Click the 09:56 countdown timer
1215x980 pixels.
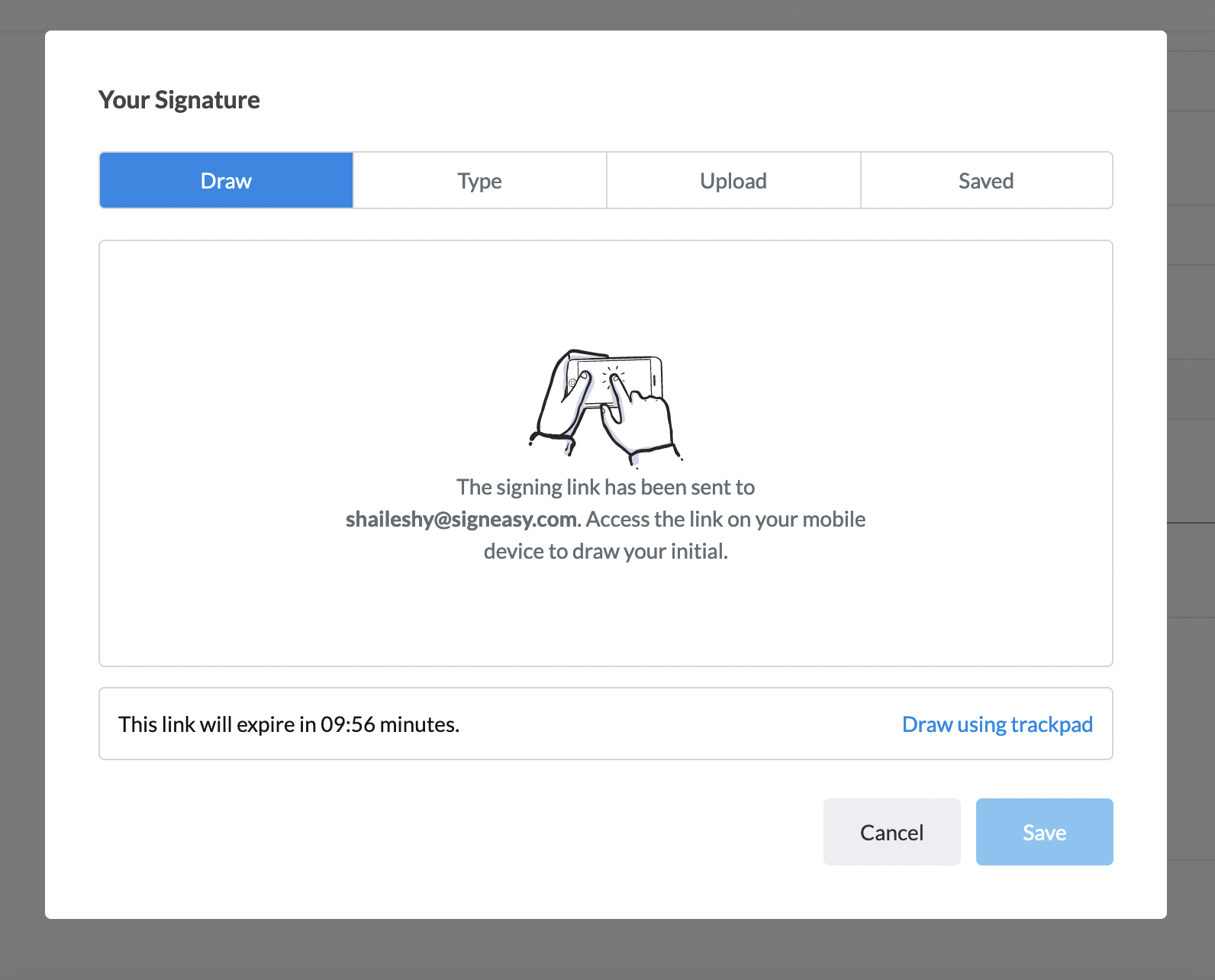(348, 724)
